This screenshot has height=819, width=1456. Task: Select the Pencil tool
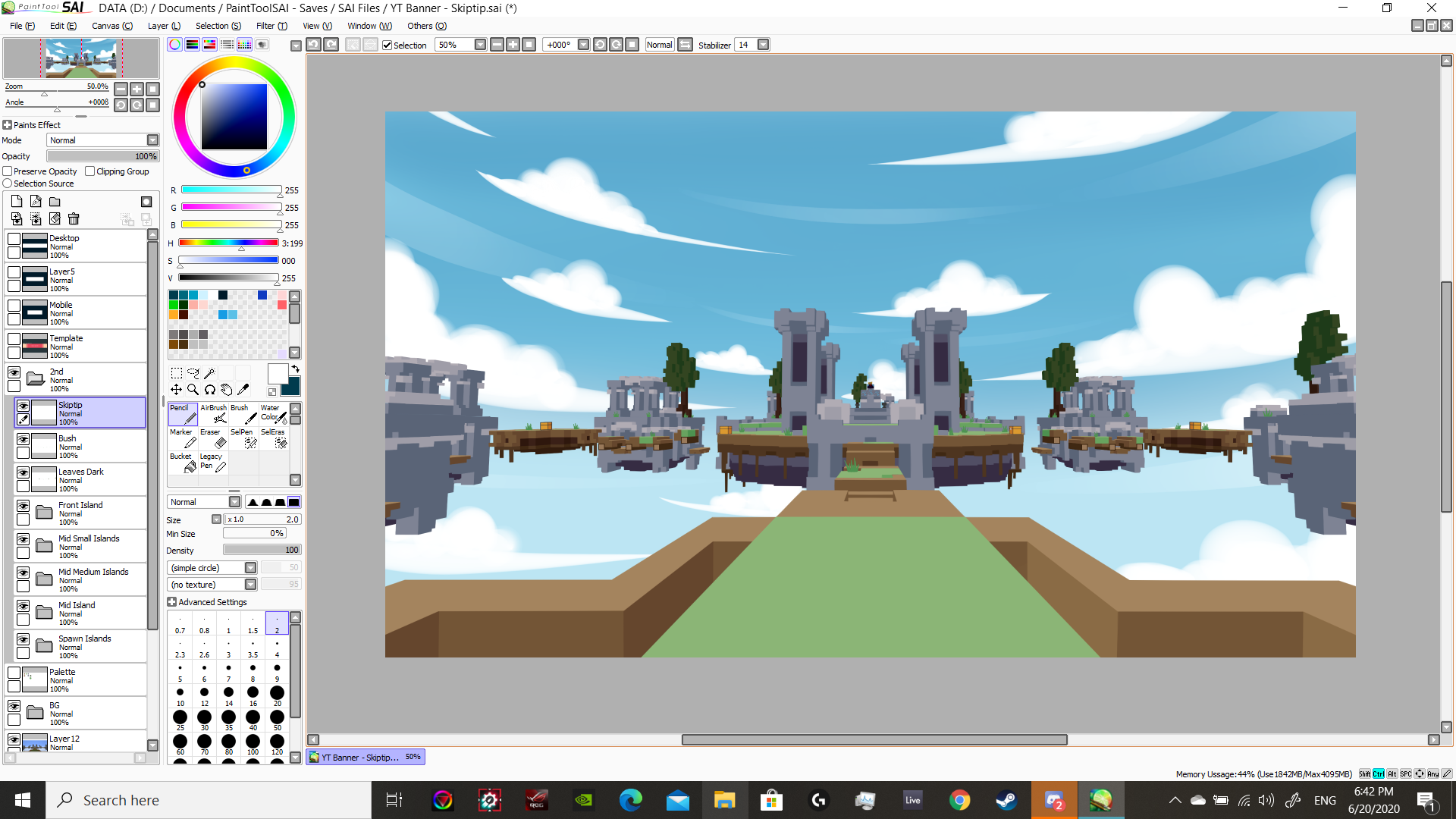pos(183,414)
